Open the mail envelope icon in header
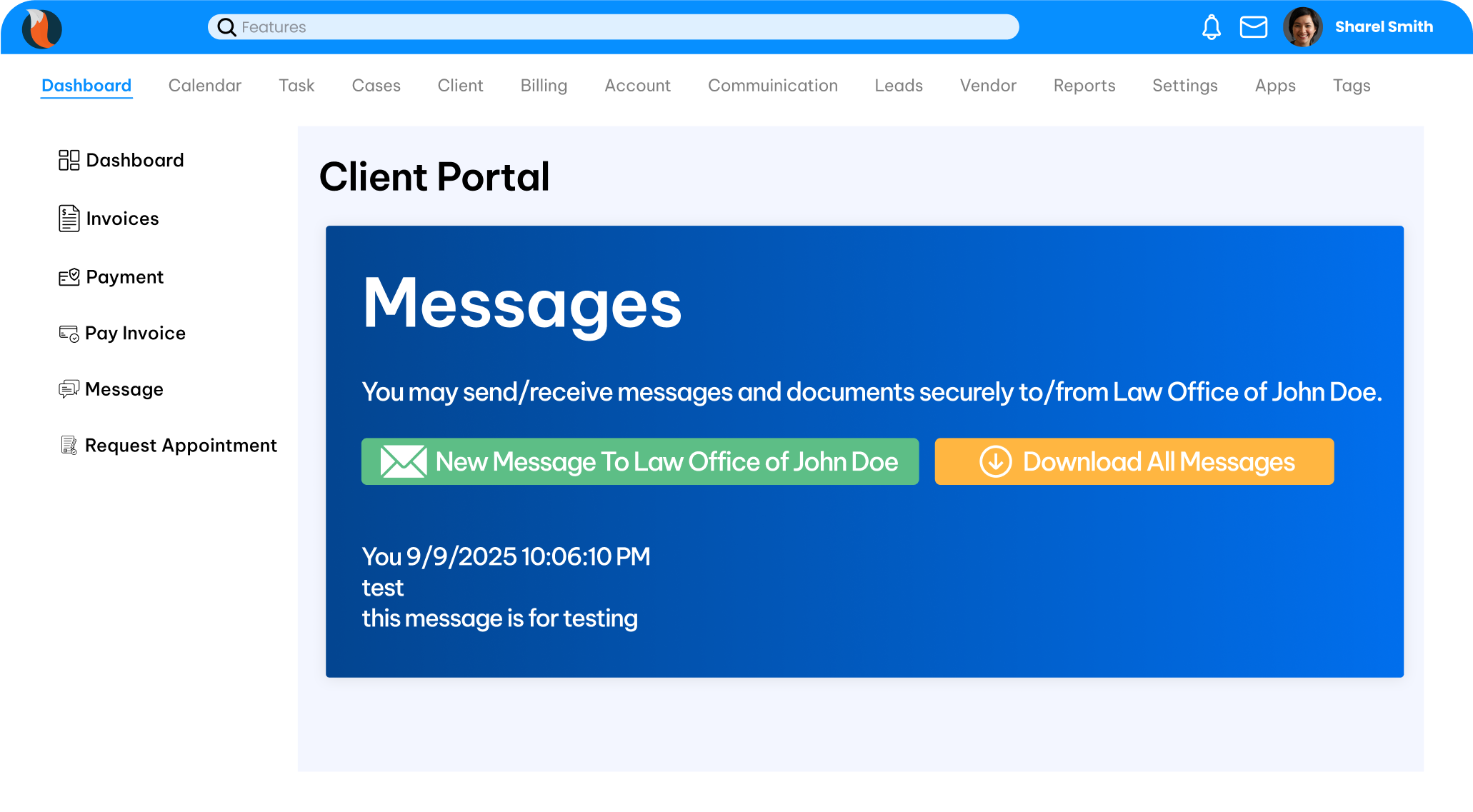1473x812 pixels. (x=1253, y=27)
